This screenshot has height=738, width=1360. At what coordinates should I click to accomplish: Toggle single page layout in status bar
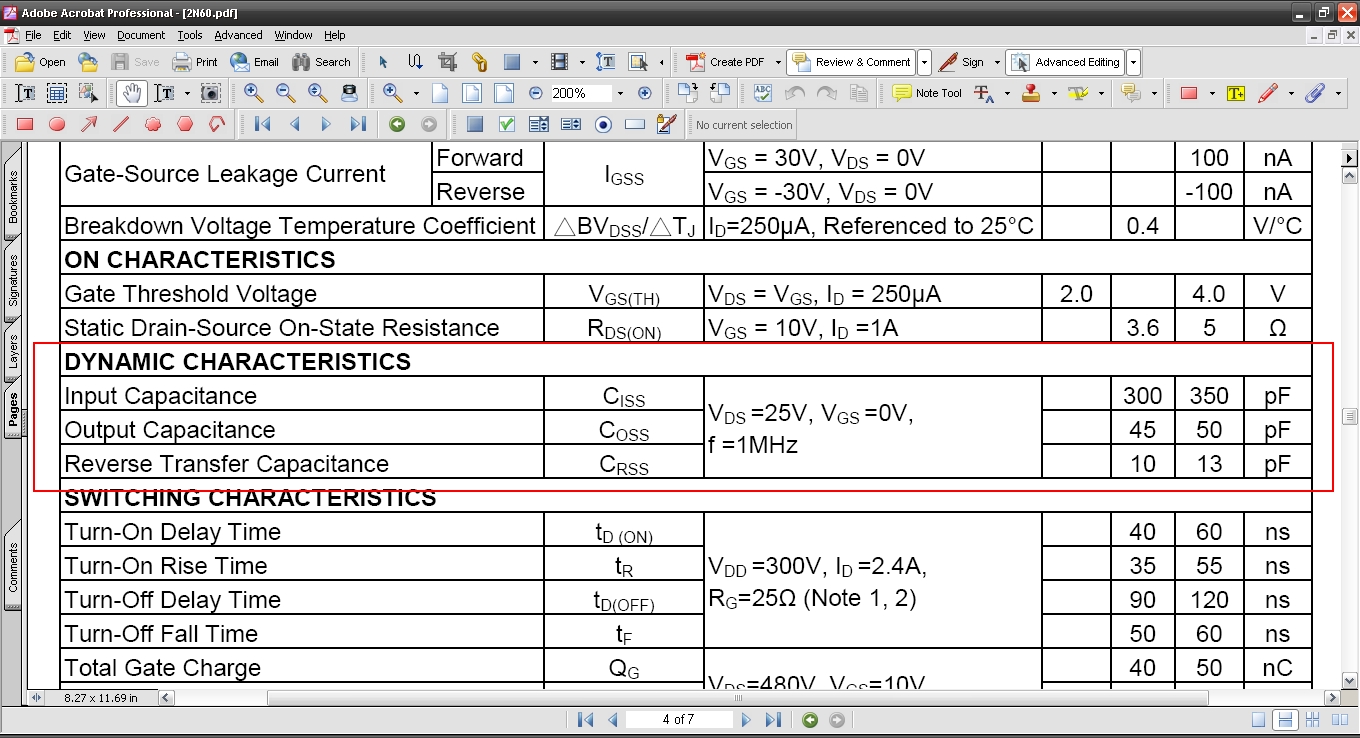coord(1258,720)
